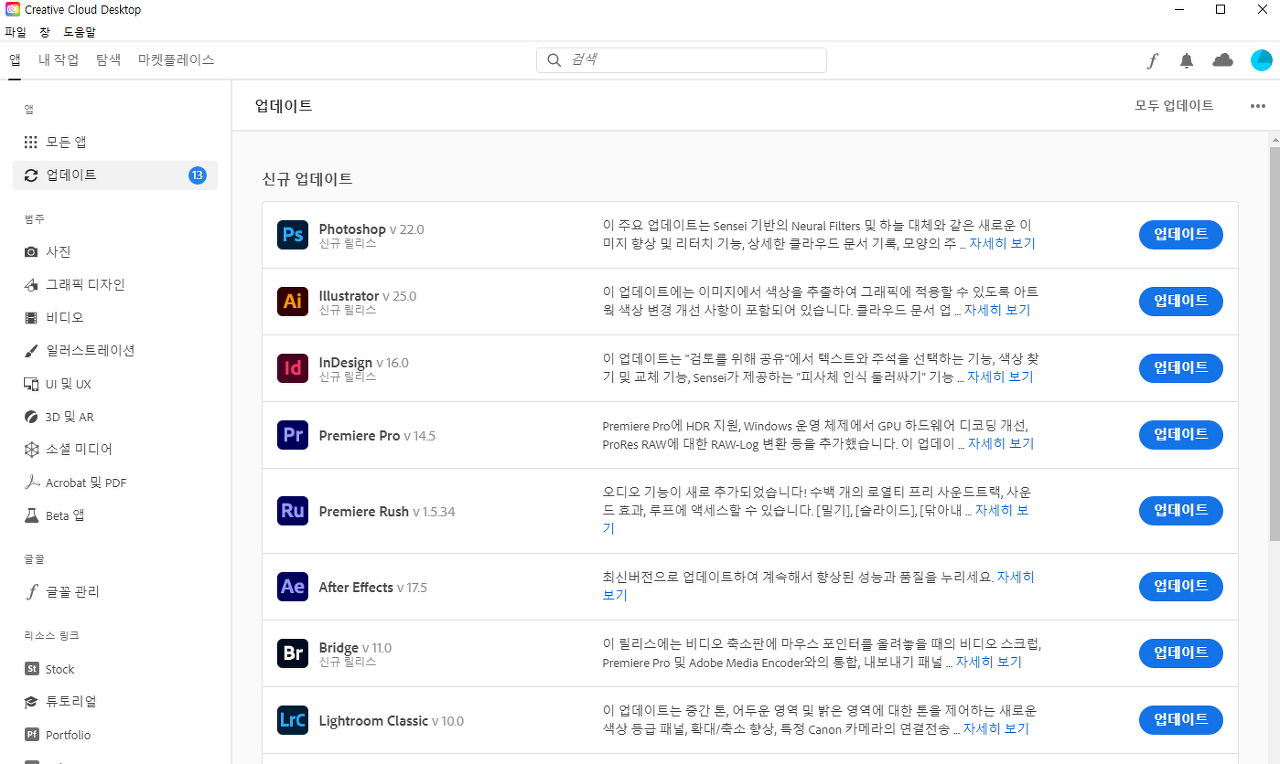
Task: Open the notifications bell
Action: (1187, 61)
